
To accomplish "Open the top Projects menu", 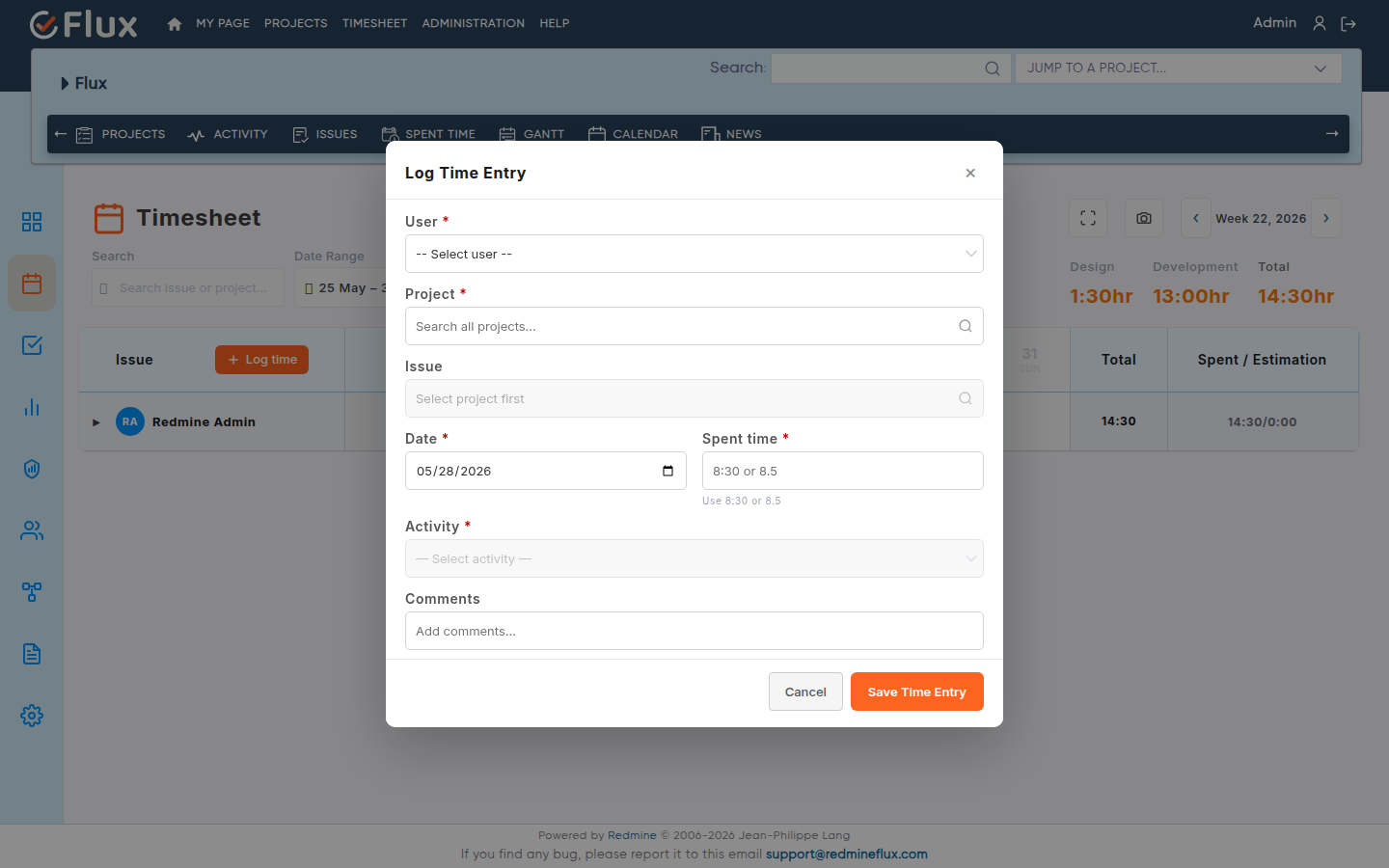I will (x=296, y=23).
